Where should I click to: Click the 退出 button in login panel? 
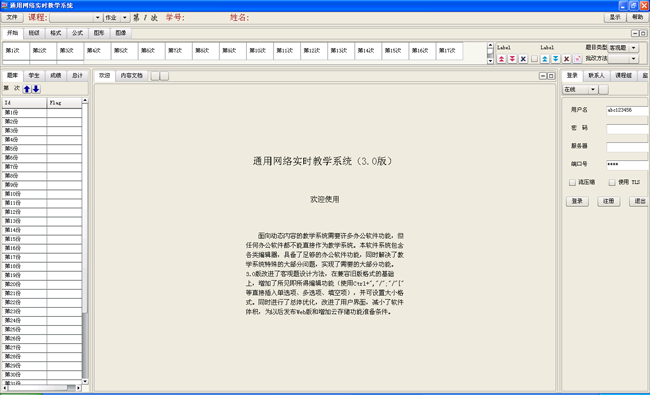coord(640,201)
